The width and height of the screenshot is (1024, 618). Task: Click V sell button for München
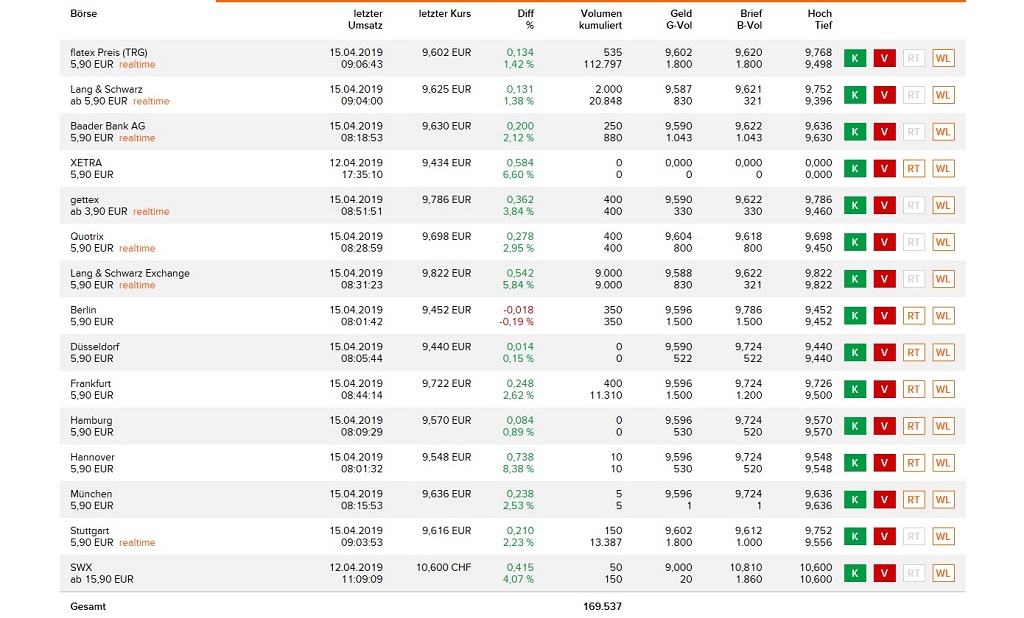coord(884,499)
